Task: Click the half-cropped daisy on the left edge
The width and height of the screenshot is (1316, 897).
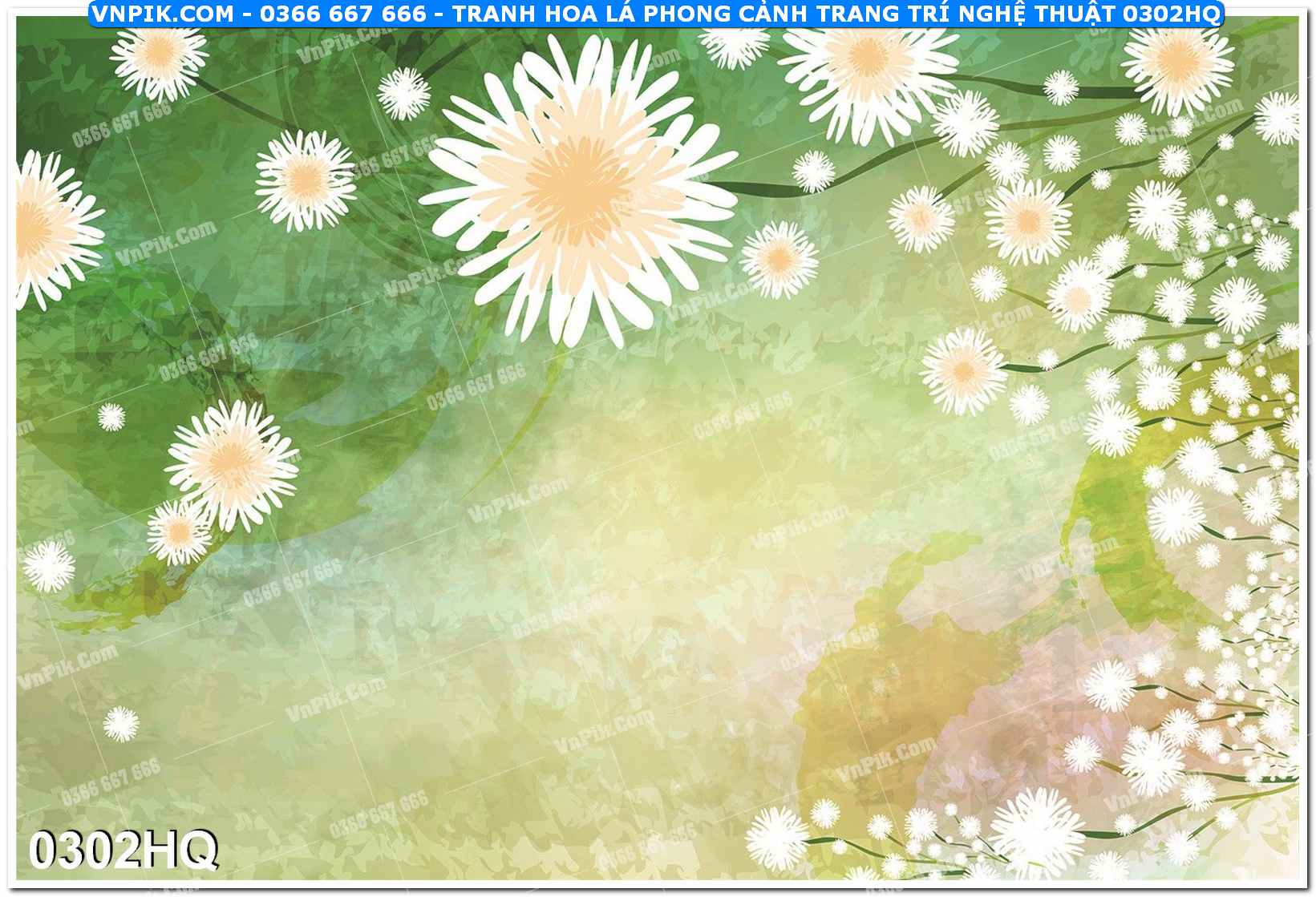Action: point(48,227)
